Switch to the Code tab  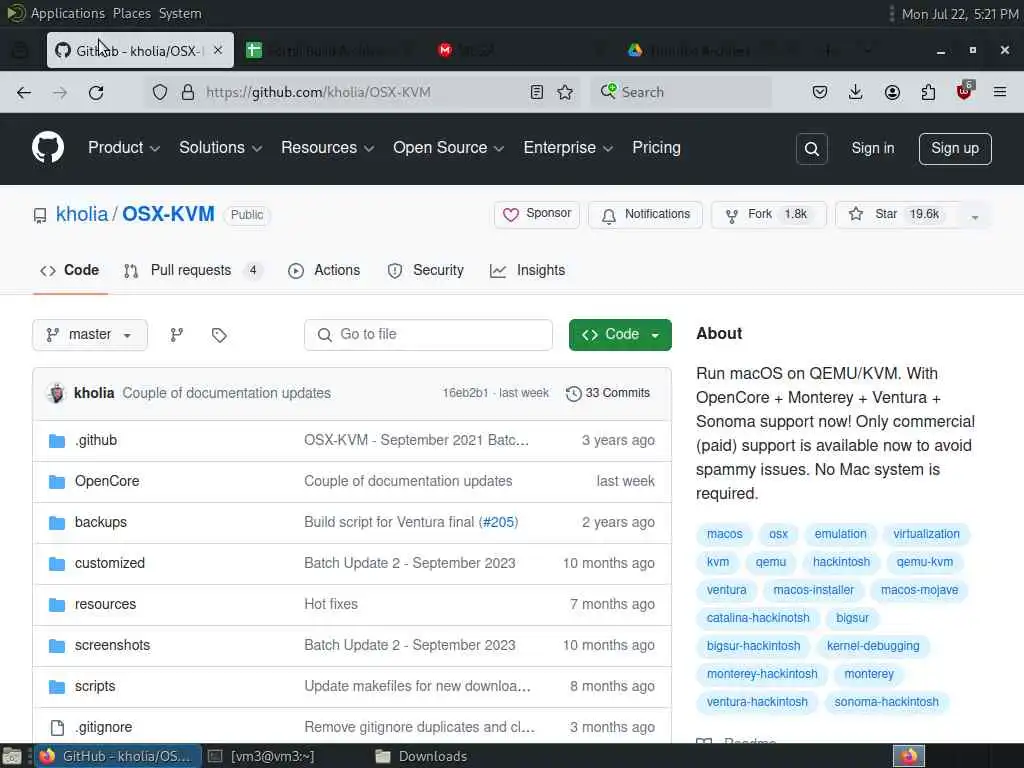70,270
